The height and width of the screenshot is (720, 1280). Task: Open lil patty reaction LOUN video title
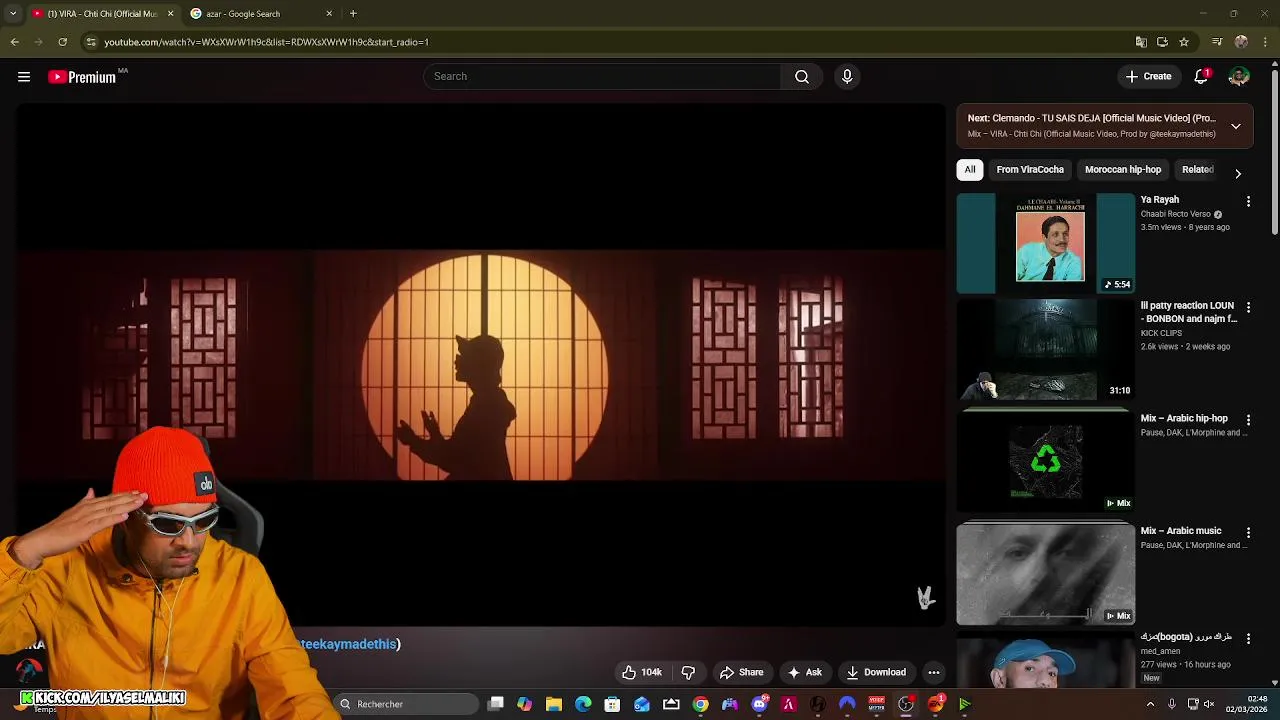pos(1189,312)
